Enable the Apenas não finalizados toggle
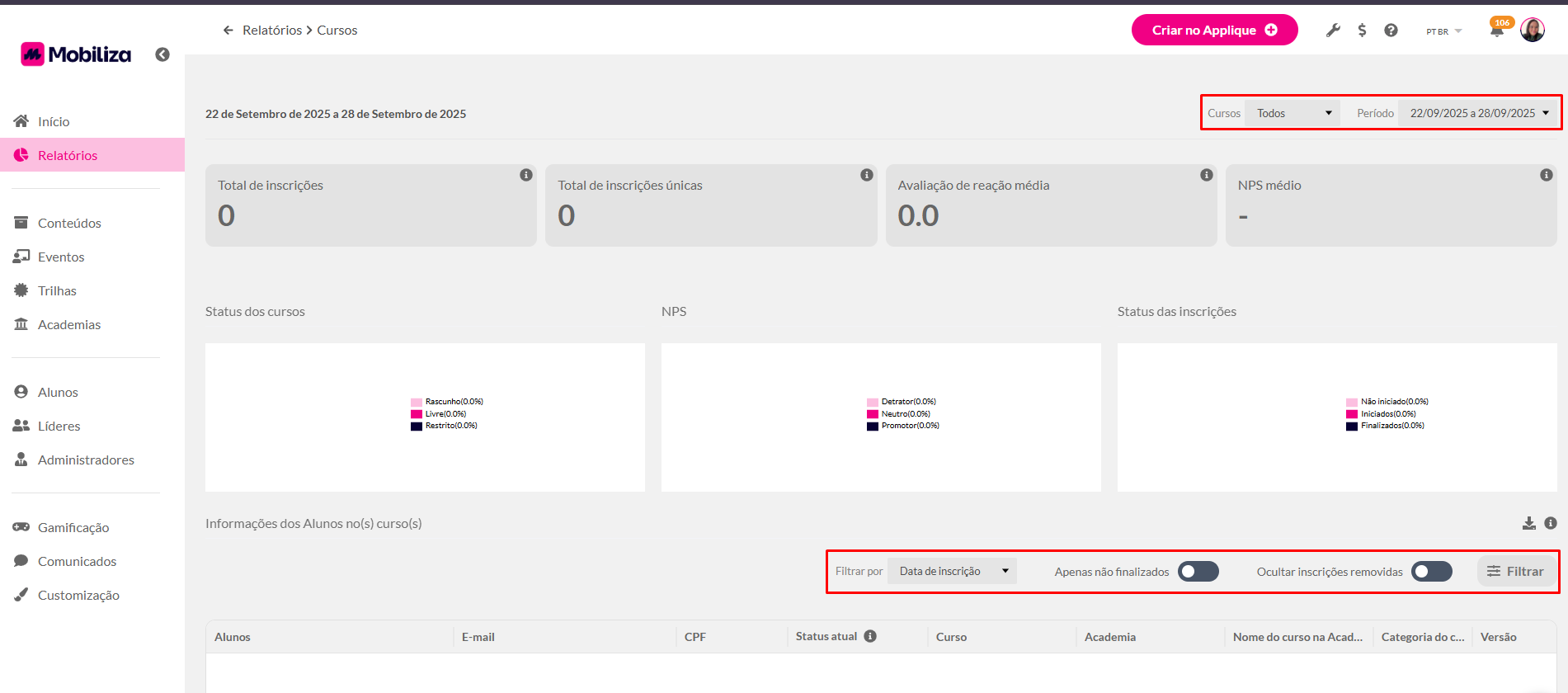 point(1198,572)
